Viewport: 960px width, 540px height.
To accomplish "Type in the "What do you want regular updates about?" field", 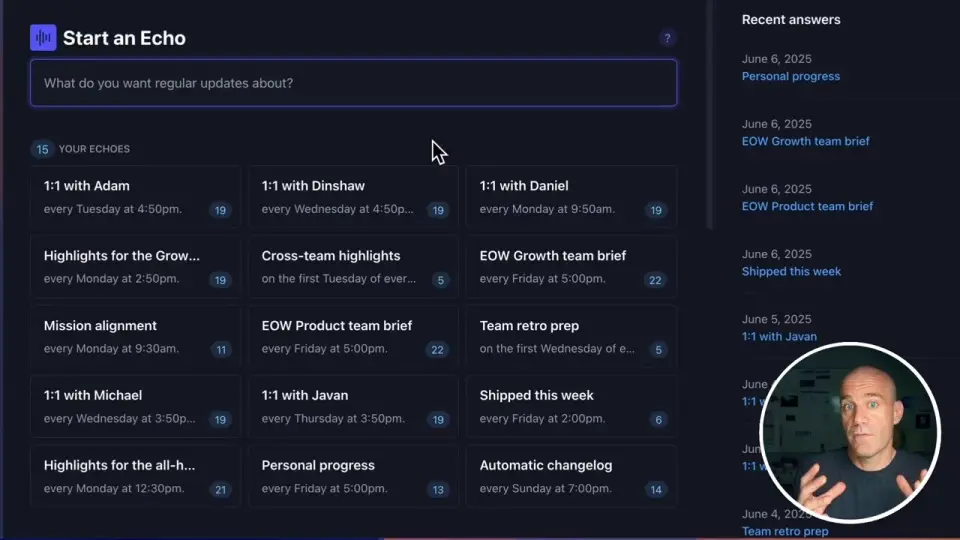I will pyautogui.click(x=353, y=83).
